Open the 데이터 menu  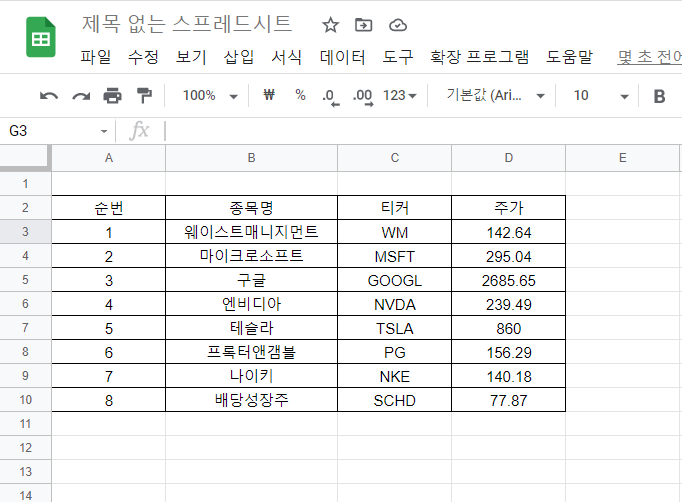pyautogui.click(x=343, y=57)
